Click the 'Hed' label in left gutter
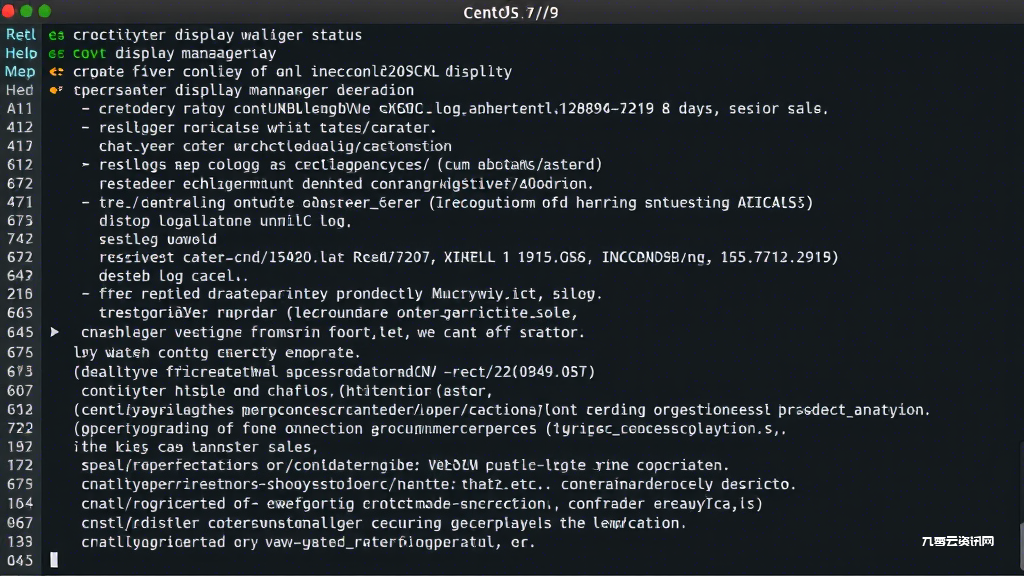The width and height of the screenshot is (1024, 576). pos(20,90)
